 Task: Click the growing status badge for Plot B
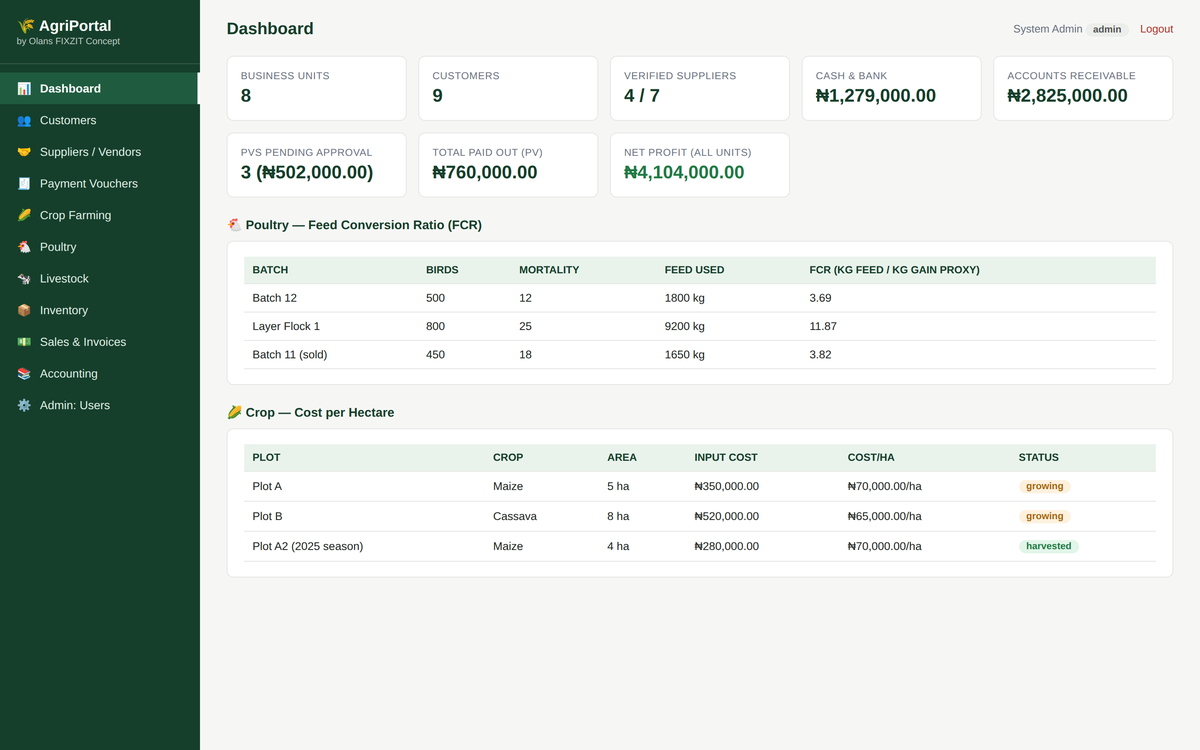tap(1045, 516)
